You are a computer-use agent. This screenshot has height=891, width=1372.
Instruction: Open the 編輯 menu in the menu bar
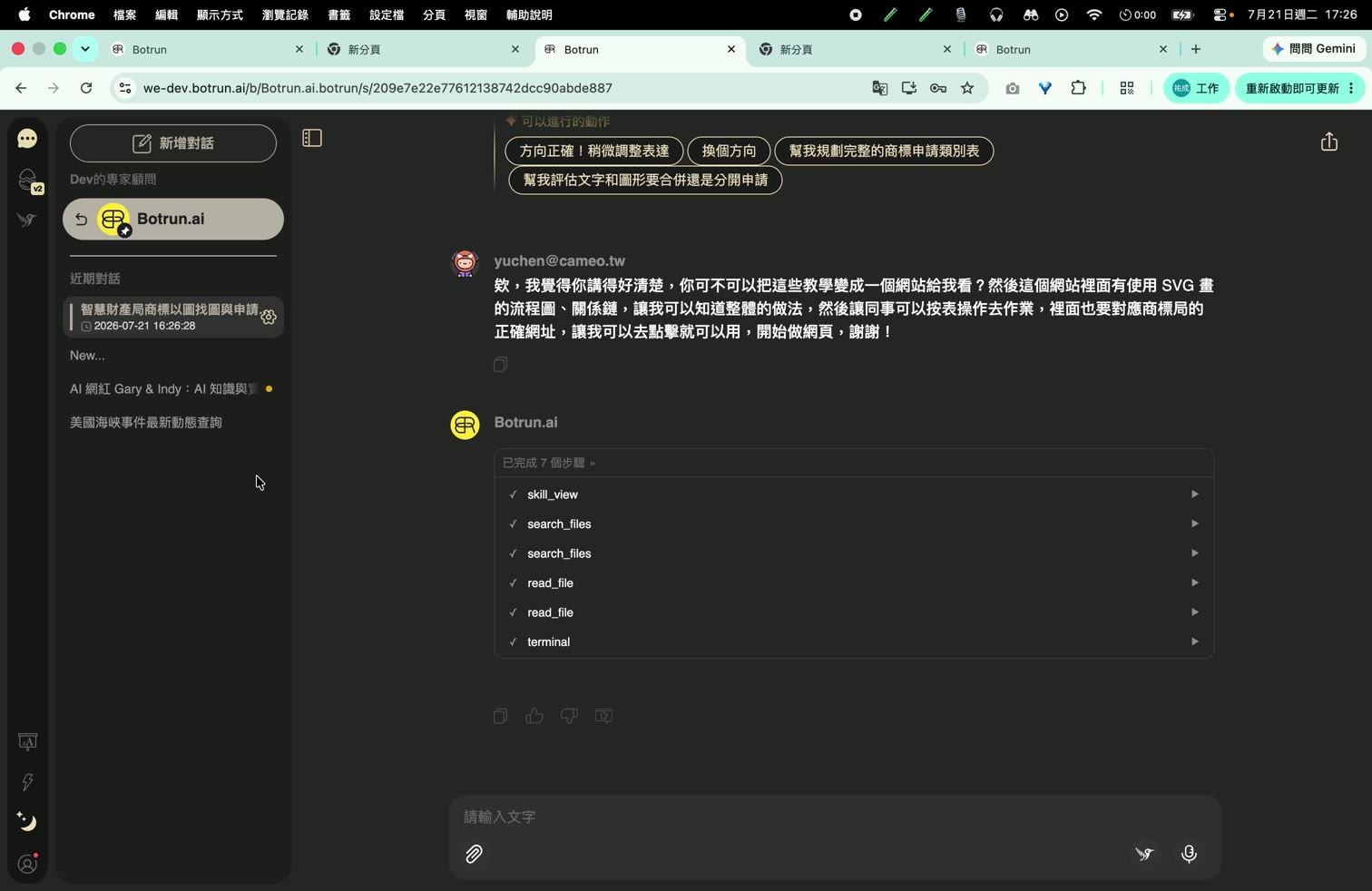pos(166,15)
